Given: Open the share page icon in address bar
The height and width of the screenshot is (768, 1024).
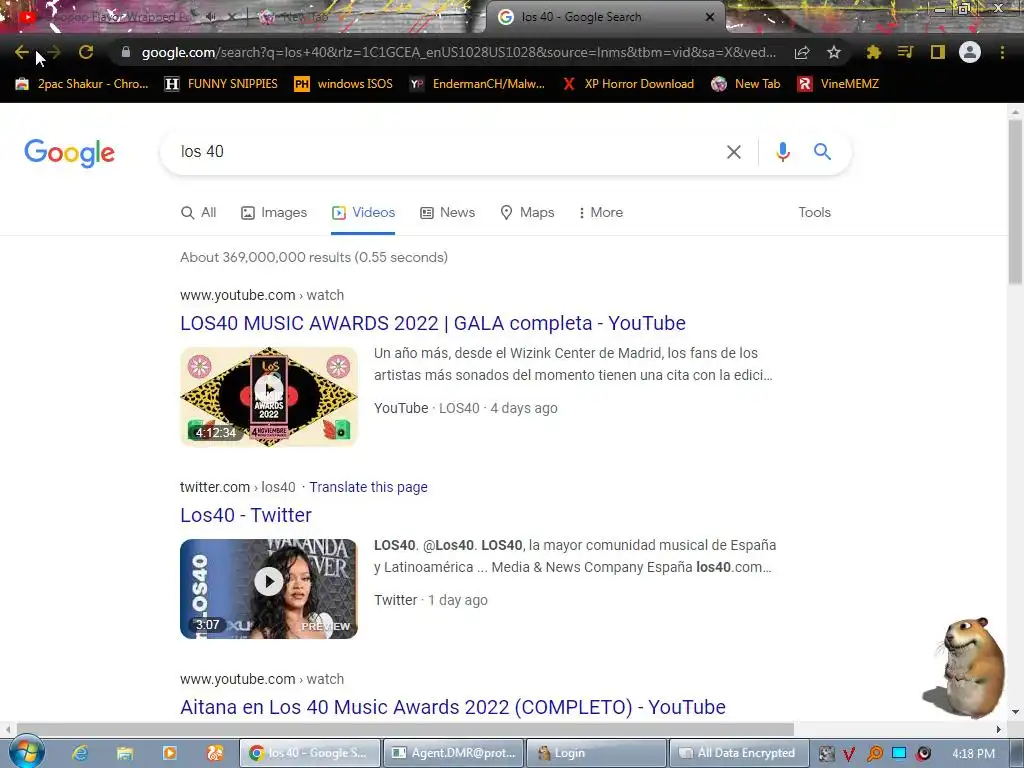Looking at the screenshot, I should point(802,53).
